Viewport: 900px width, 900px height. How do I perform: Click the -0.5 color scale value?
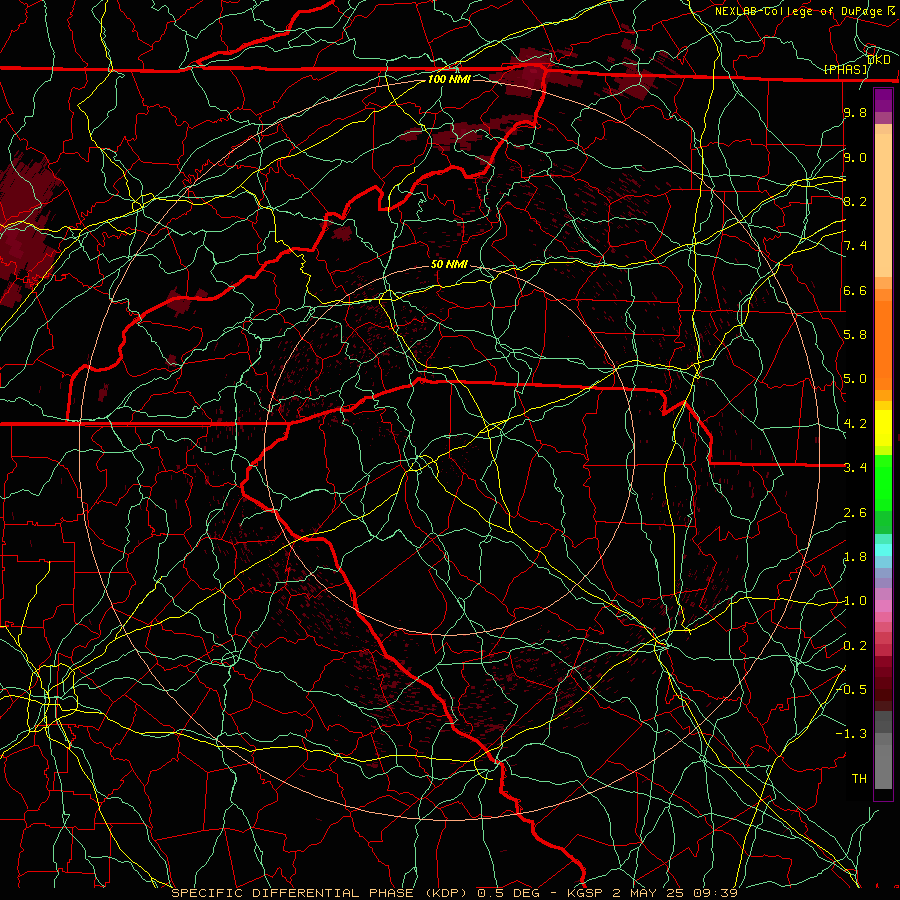click(x=852, y=690)
